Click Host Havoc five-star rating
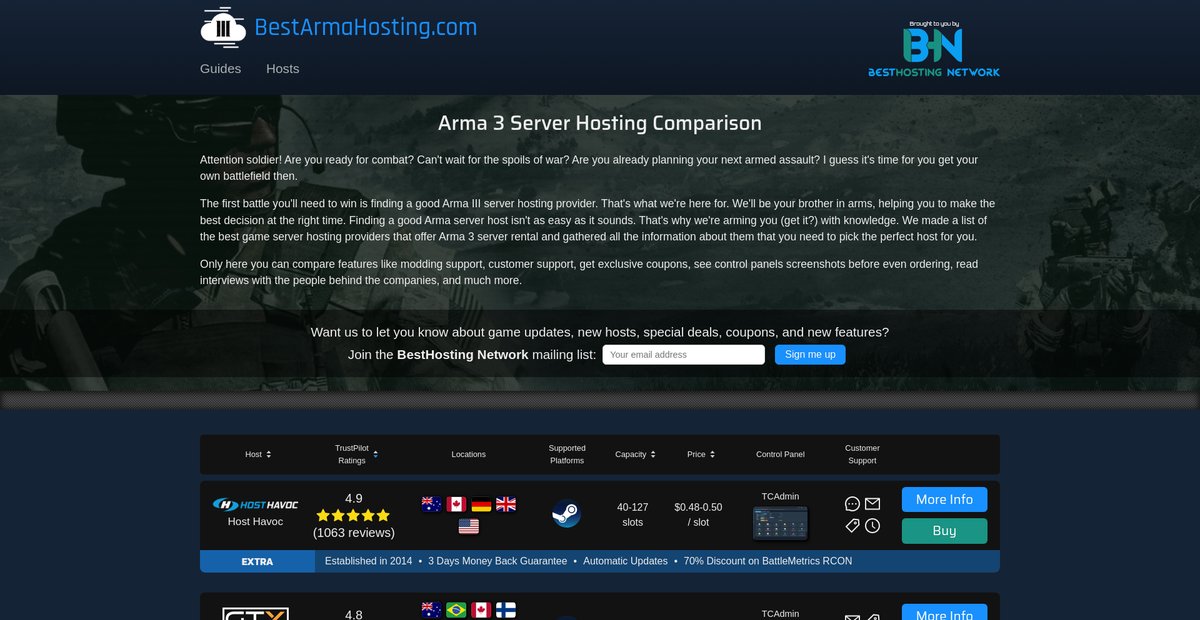 point(353,516)
